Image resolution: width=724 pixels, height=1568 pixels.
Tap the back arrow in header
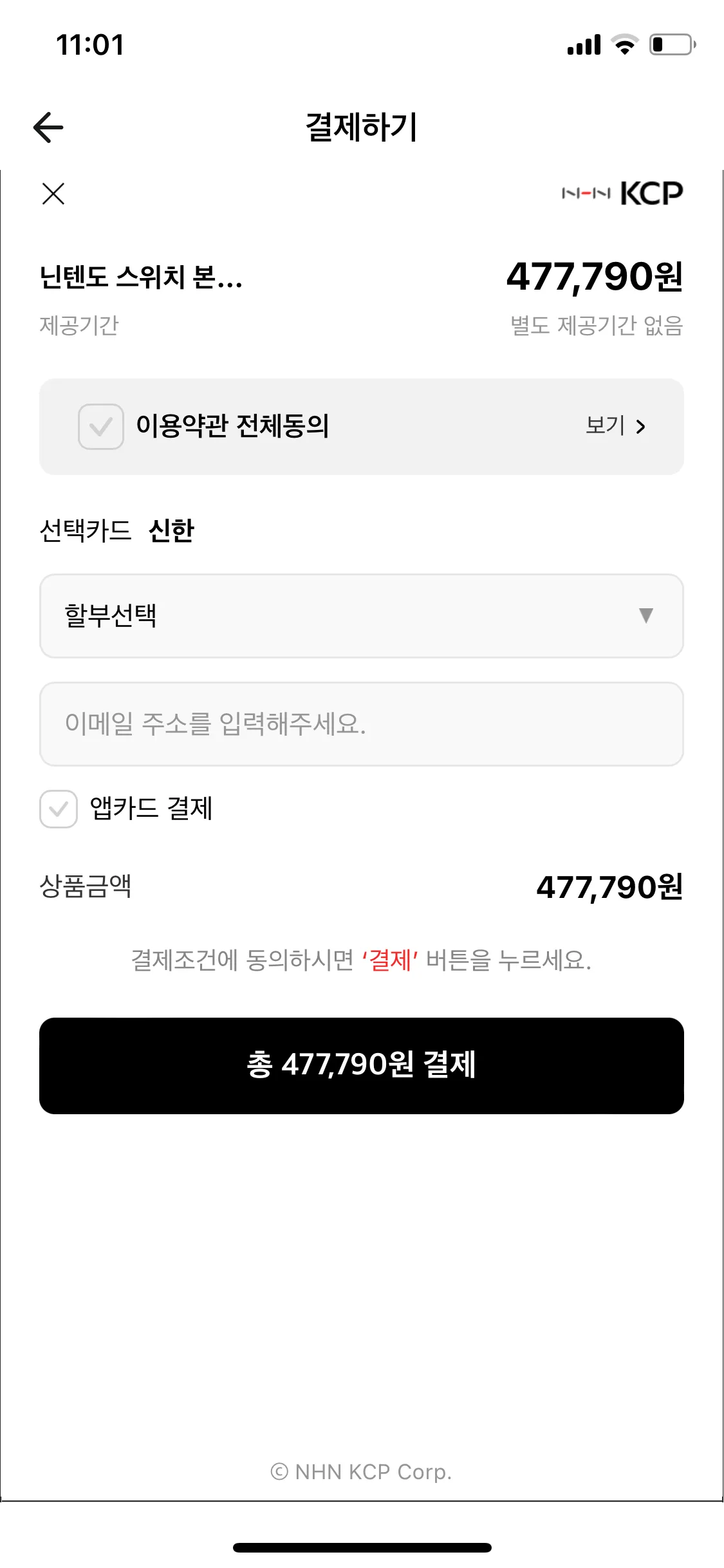[48, 127]
